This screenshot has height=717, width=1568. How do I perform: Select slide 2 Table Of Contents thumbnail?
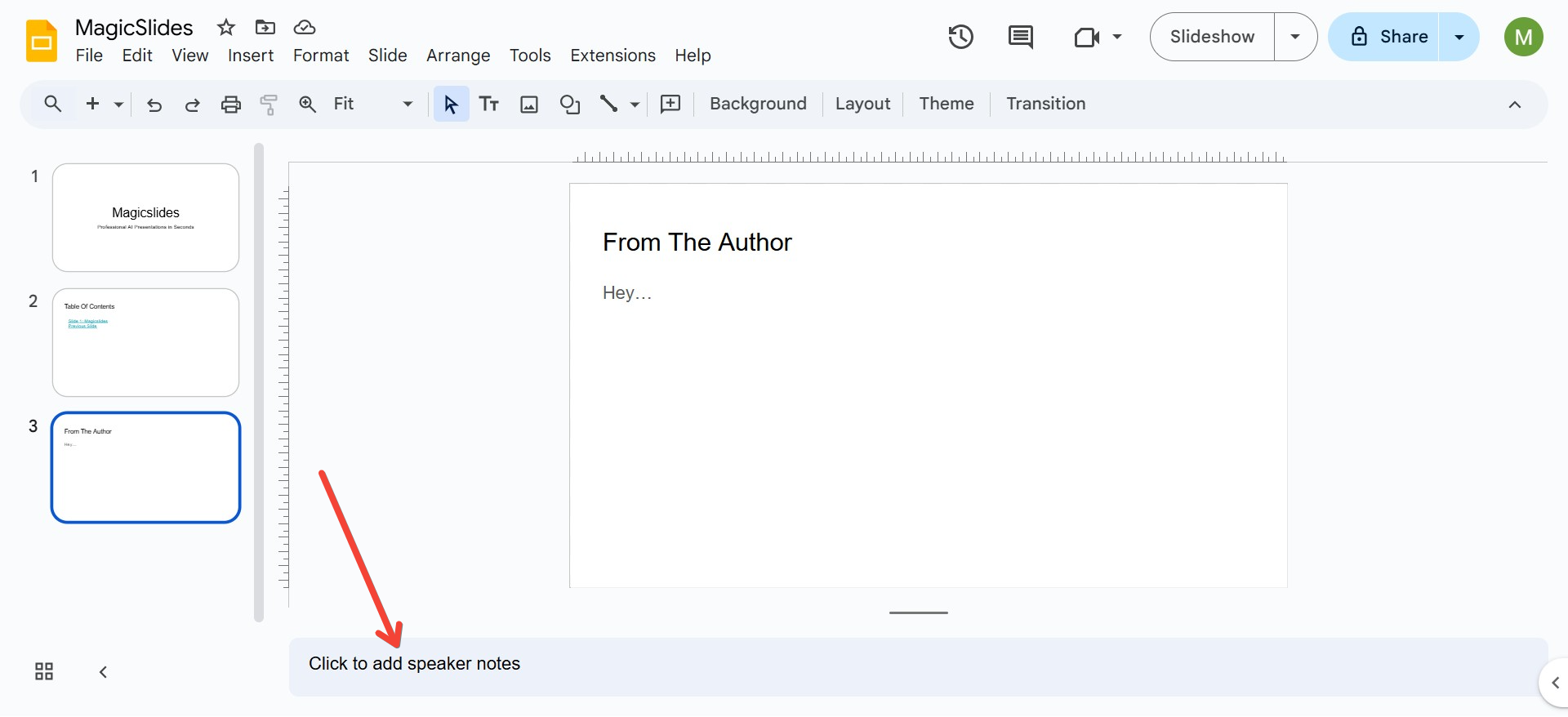145,342
